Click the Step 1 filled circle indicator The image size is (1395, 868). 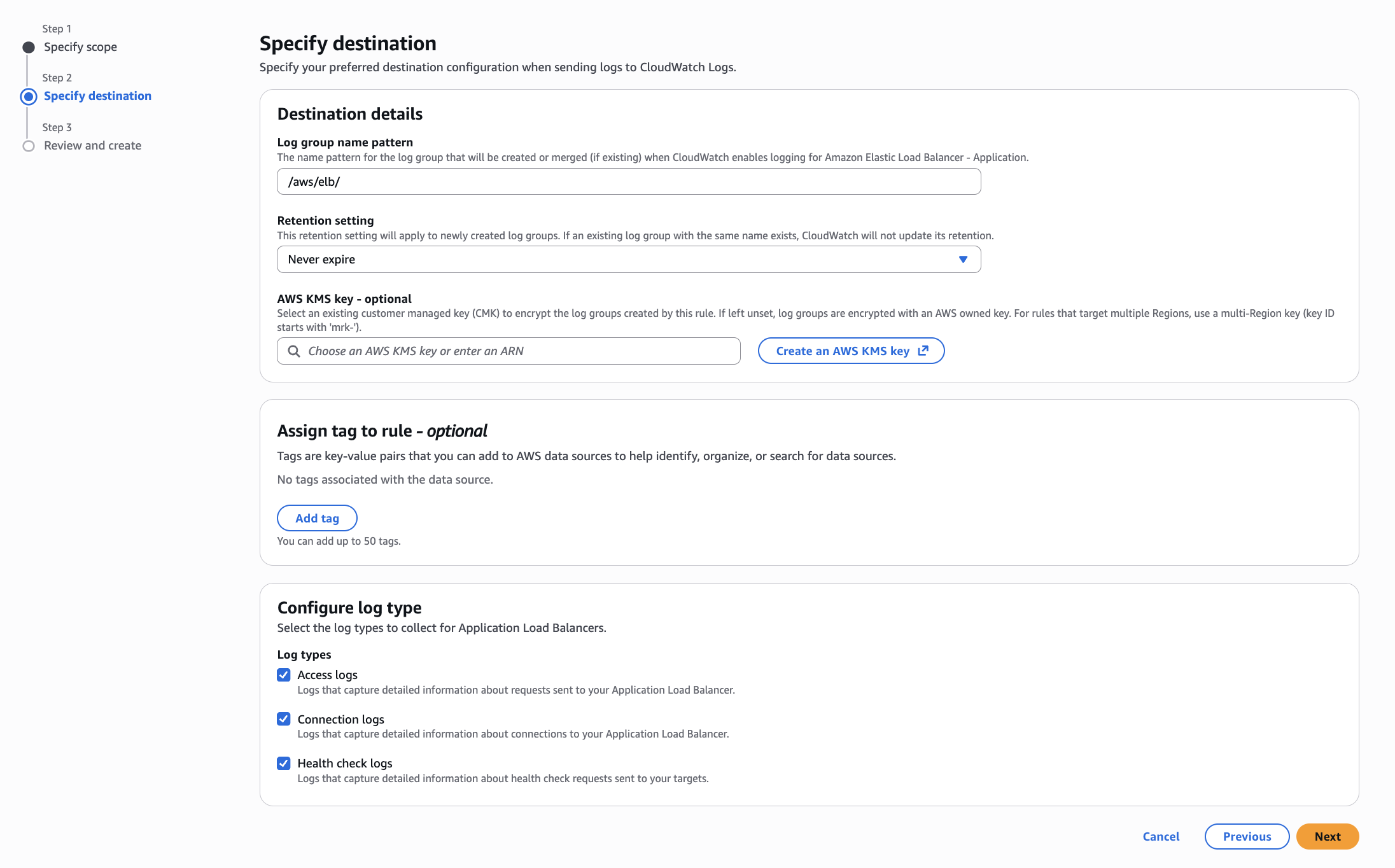(x=29, y=47)
